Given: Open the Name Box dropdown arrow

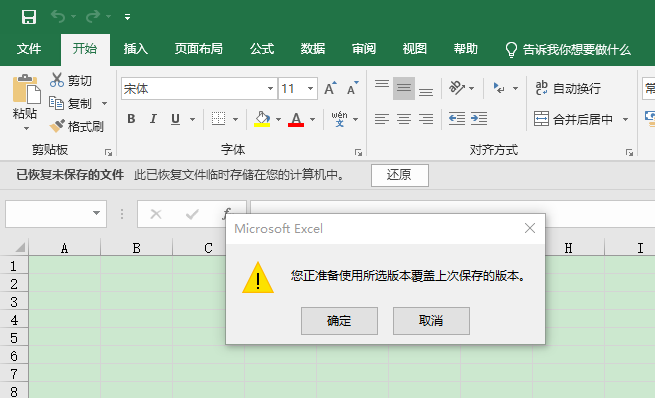Looking at the screenshot, I should click(96, 213).
